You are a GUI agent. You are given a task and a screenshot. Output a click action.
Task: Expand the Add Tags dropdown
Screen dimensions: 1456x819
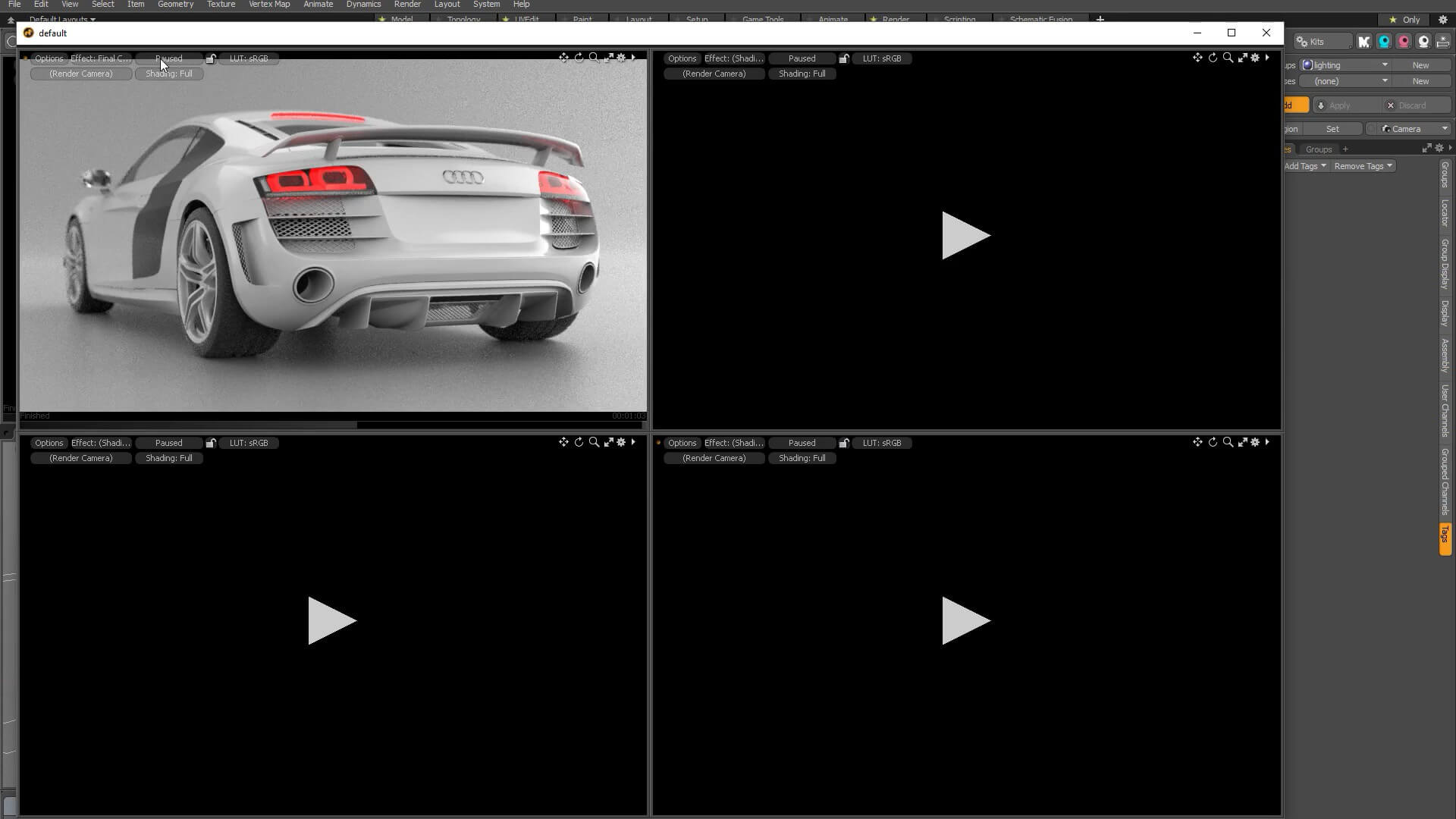(1305, 166)
